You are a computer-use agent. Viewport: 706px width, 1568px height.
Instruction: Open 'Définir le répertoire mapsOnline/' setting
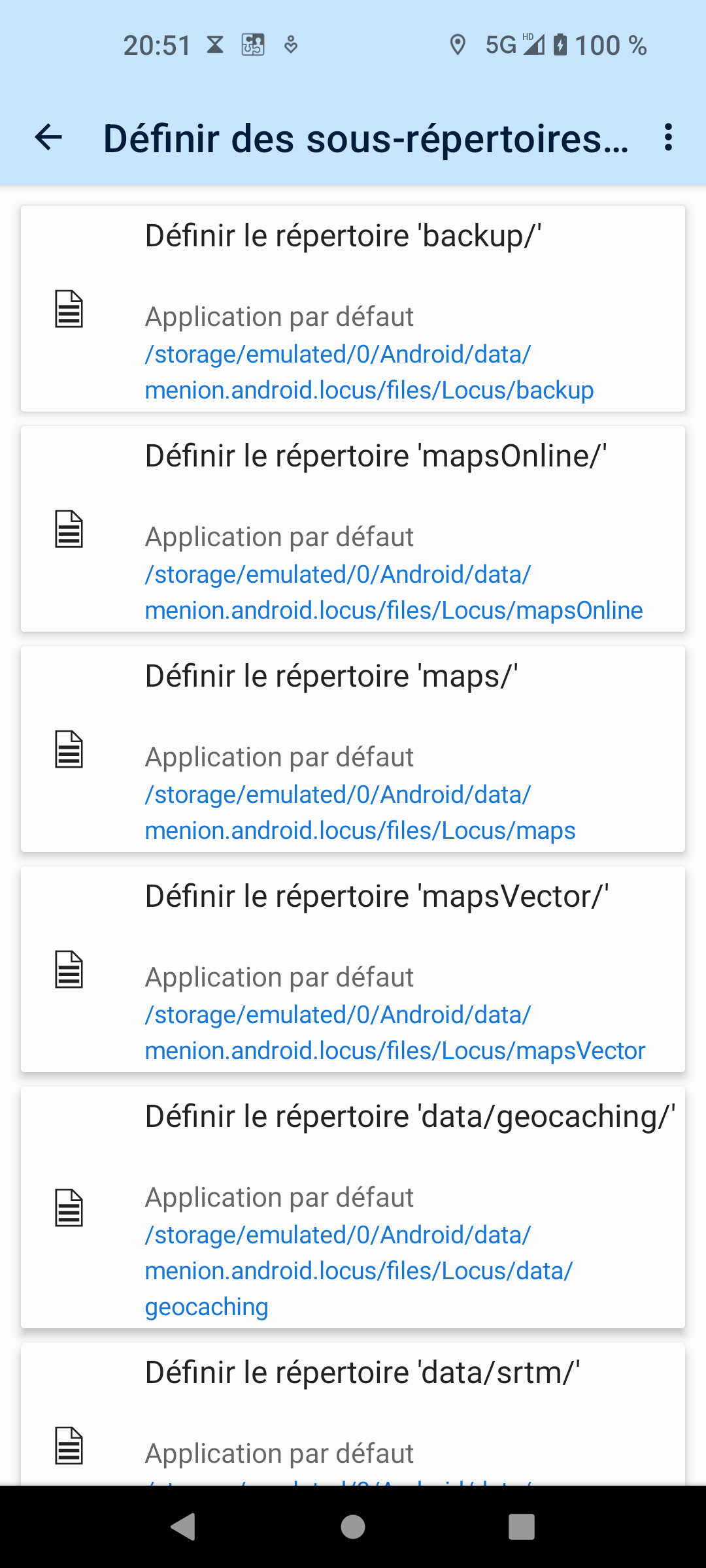point(376,457)
